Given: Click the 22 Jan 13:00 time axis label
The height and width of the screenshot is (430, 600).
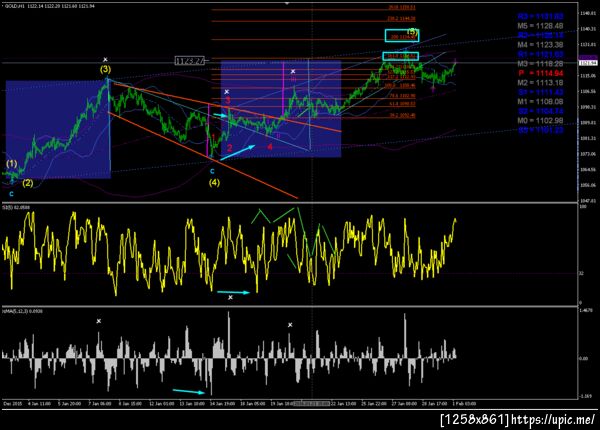Looking at the screenshot, I should pos(344,404).
